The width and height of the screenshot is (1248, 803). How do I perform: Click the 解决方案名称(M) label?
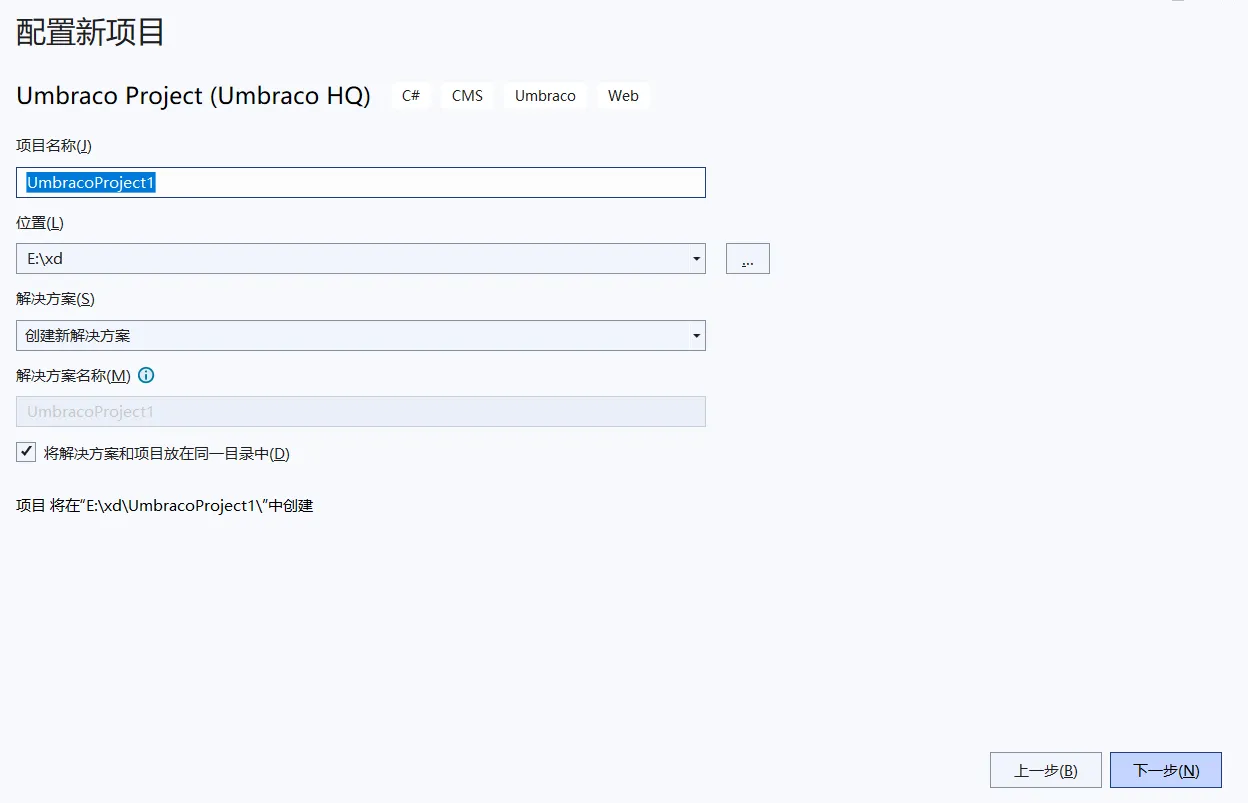73,376
